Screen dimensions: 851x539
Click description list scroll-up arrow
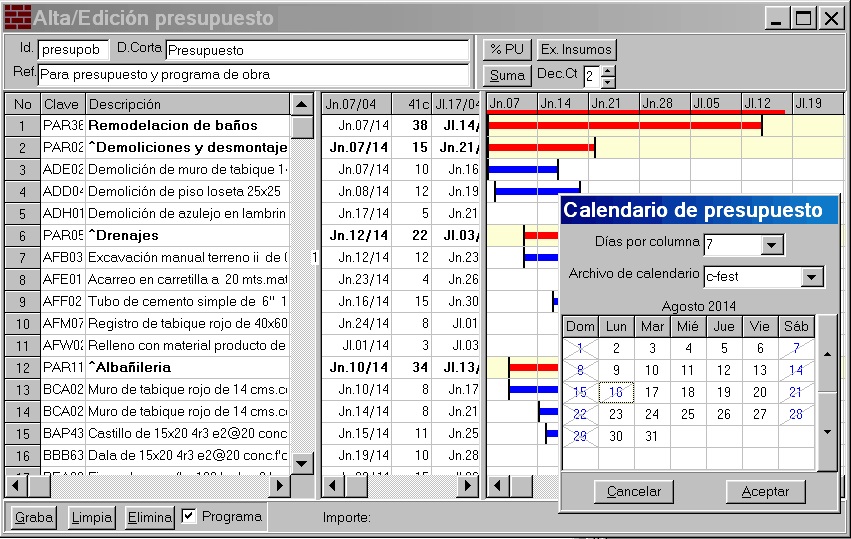302,104
